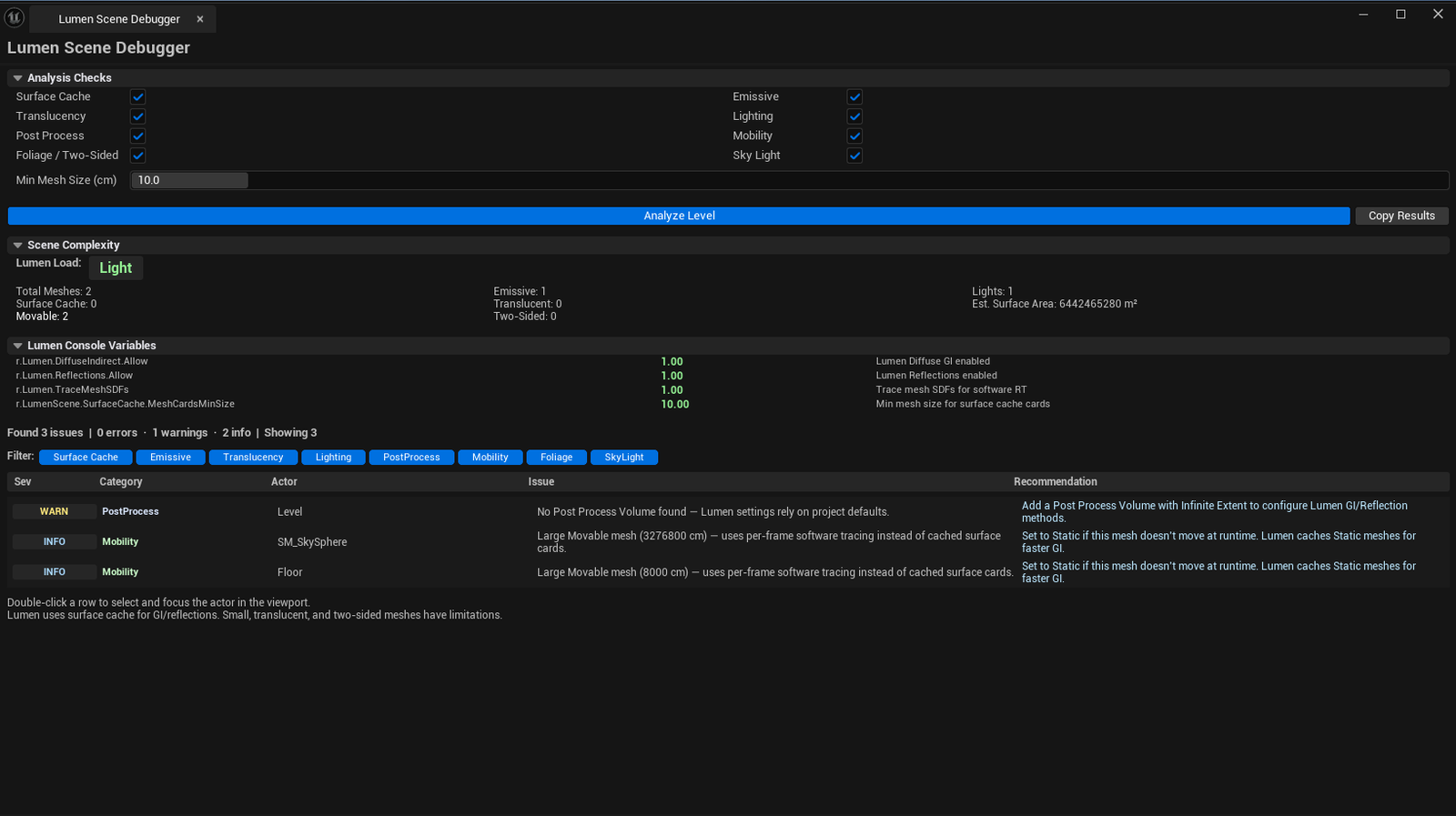Viewport: 1456px width, 816px height.
Task: Toggle the Mobility filter chip
Action: pyautogui.click(x=490, y=458)
